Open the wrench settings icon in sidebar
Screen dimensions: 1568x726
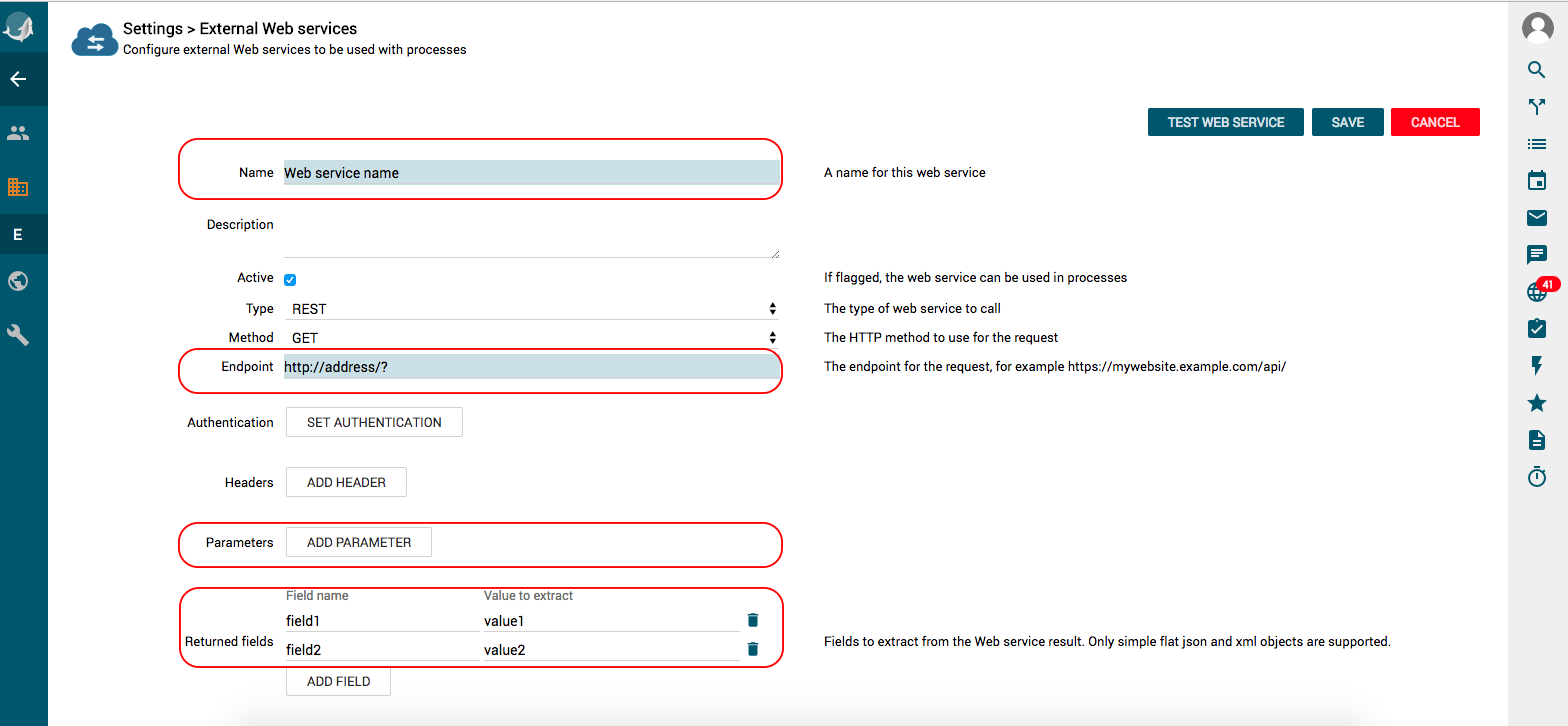tap(18, 334)
